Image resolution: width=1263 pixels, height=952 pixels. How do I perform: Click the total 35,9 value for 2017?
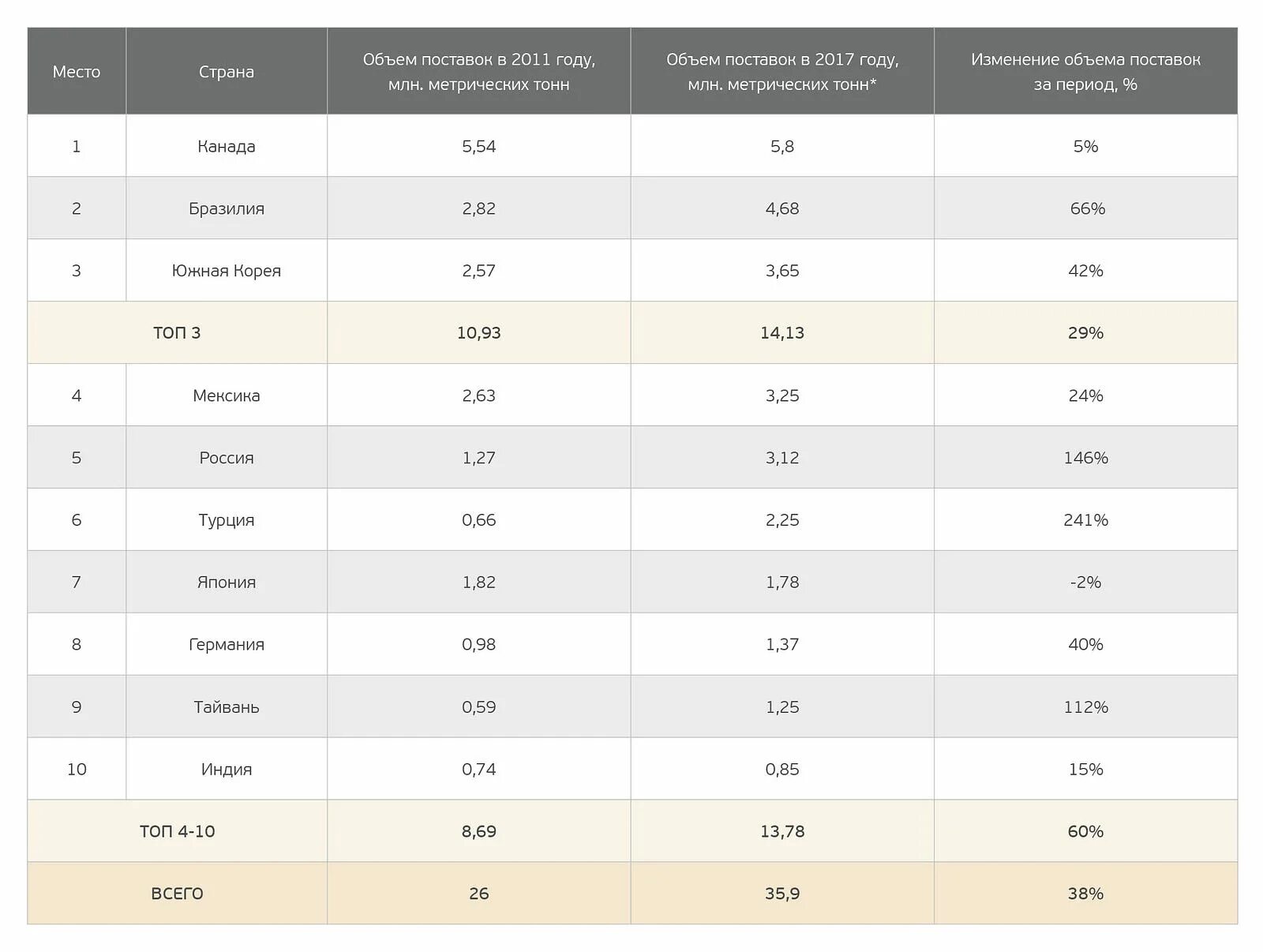781,894
